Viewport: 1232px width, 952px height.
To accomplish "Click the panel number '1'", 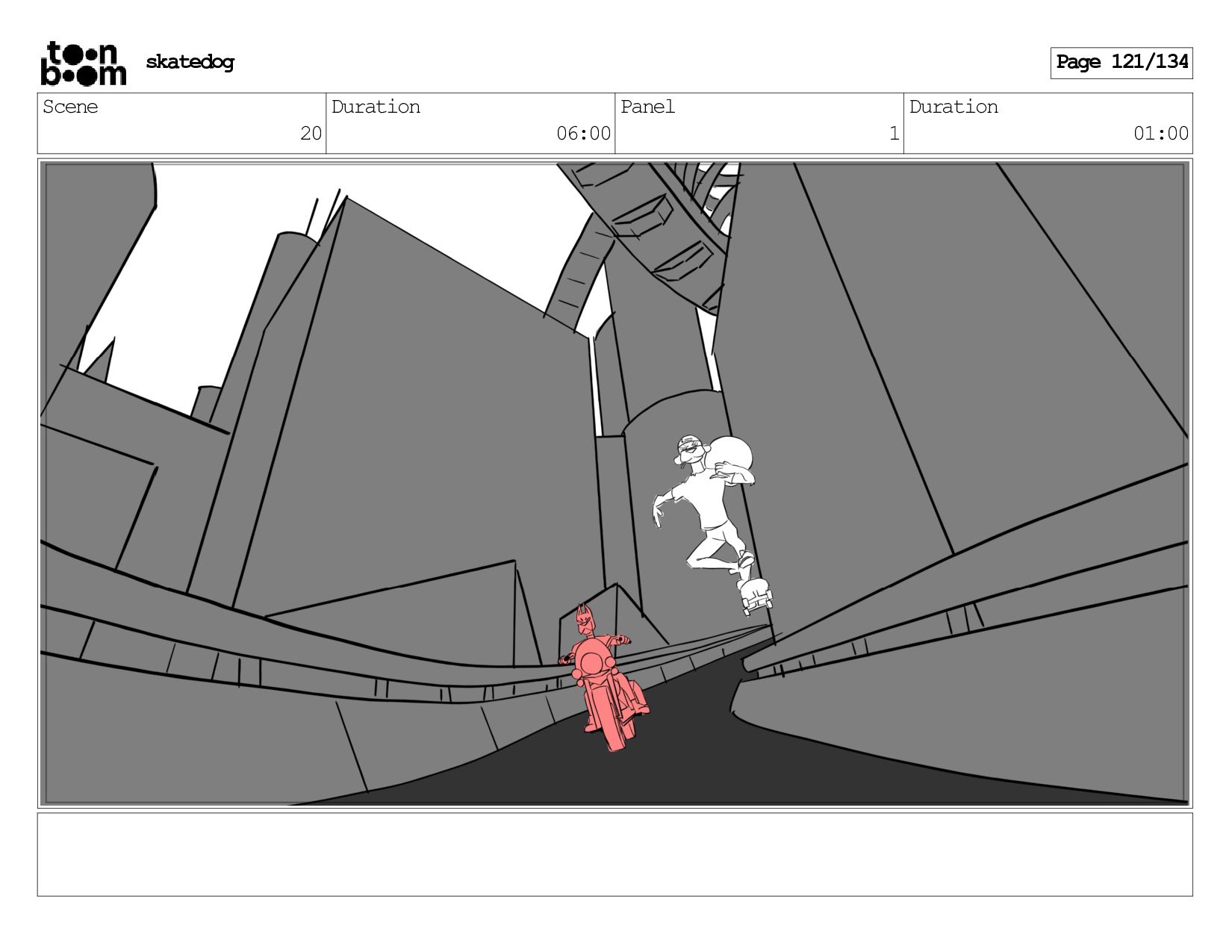I will coord(894,134).
